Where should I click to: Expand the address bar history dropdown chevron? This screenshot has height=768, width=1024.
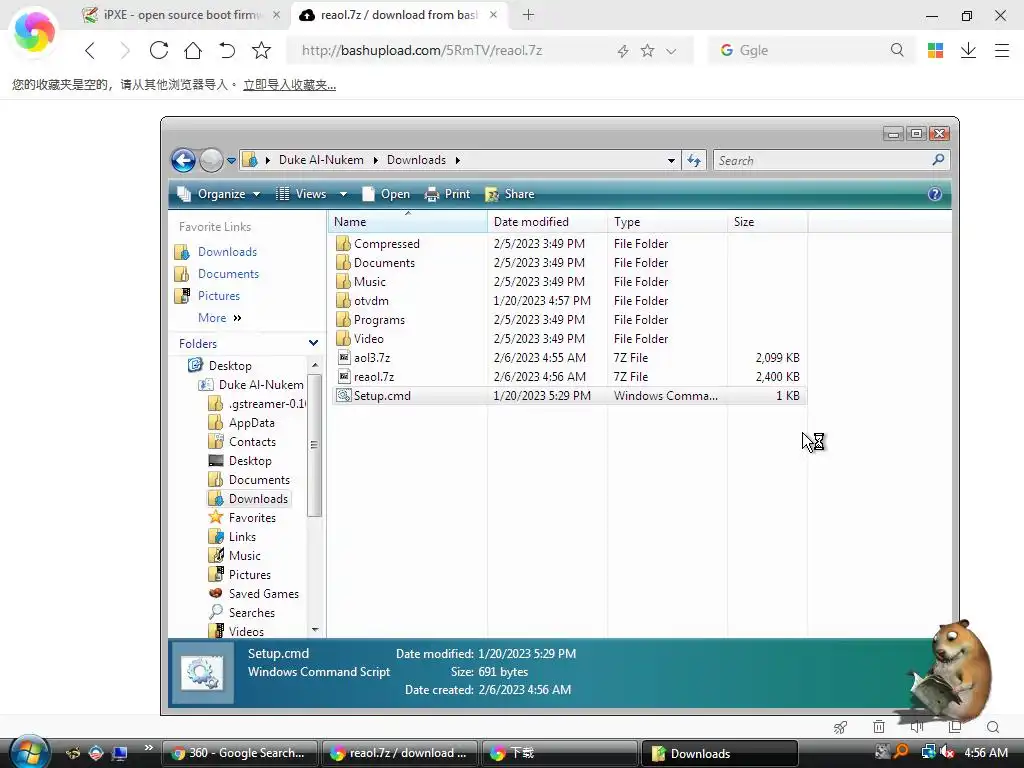pos(671,51)
